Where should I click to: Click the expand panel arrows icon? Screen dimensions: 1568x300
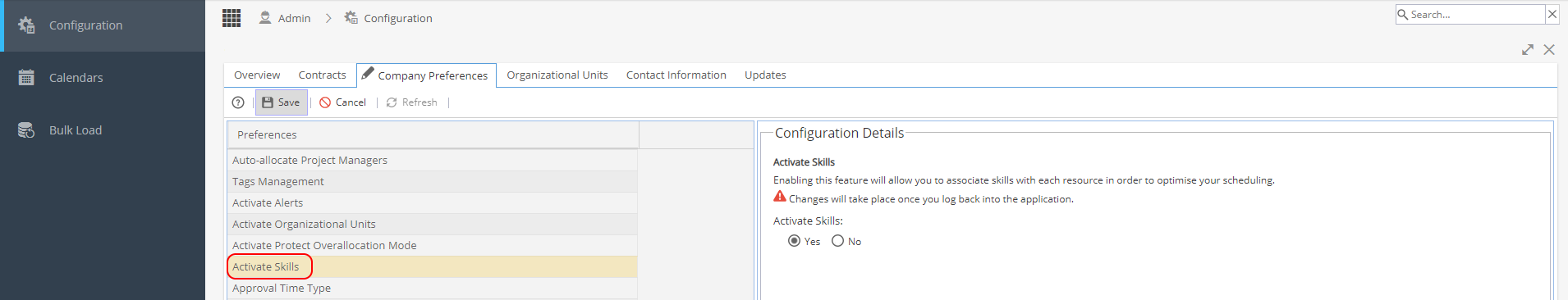click(1528, 50)
